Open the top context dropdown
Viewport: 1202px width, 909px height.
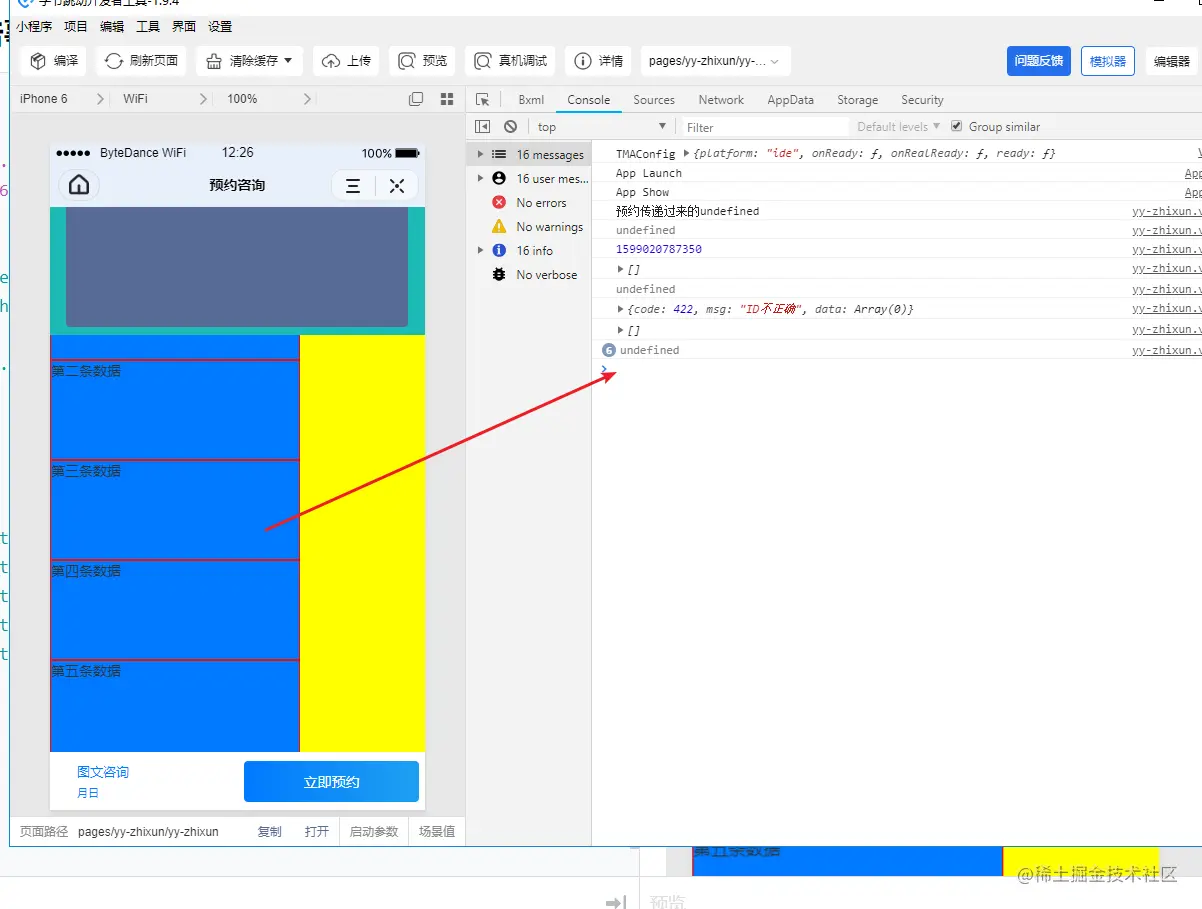pyautogui.click(x=601, y=127)
